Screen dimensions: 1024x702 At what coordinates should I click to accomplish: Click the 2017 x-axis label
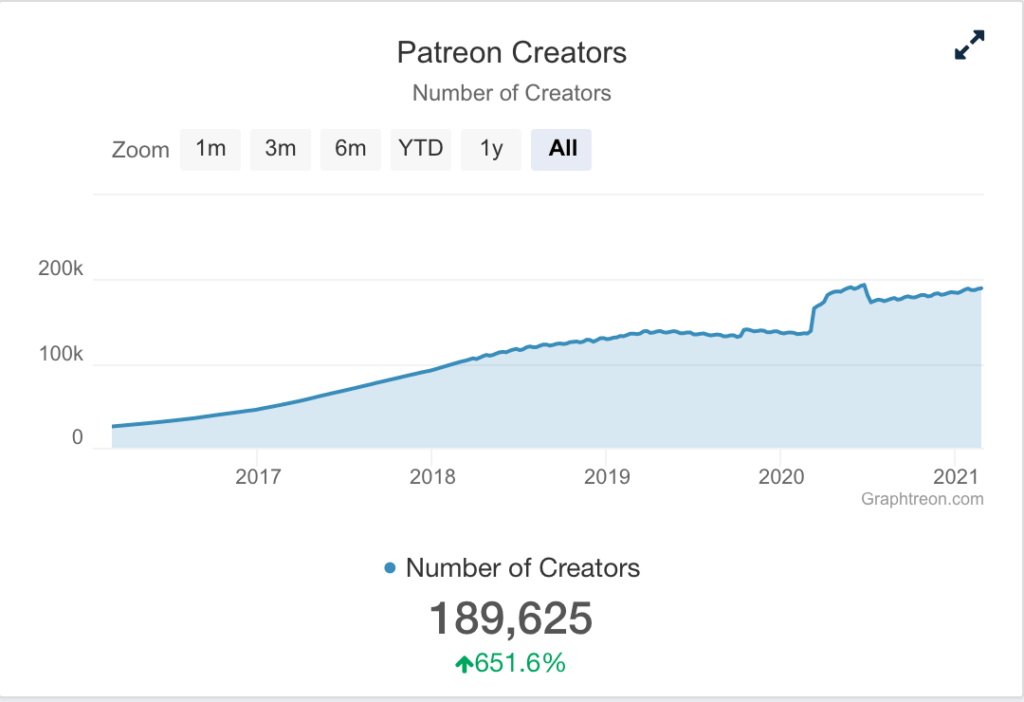pyautogui.click(x=258, y=477)
